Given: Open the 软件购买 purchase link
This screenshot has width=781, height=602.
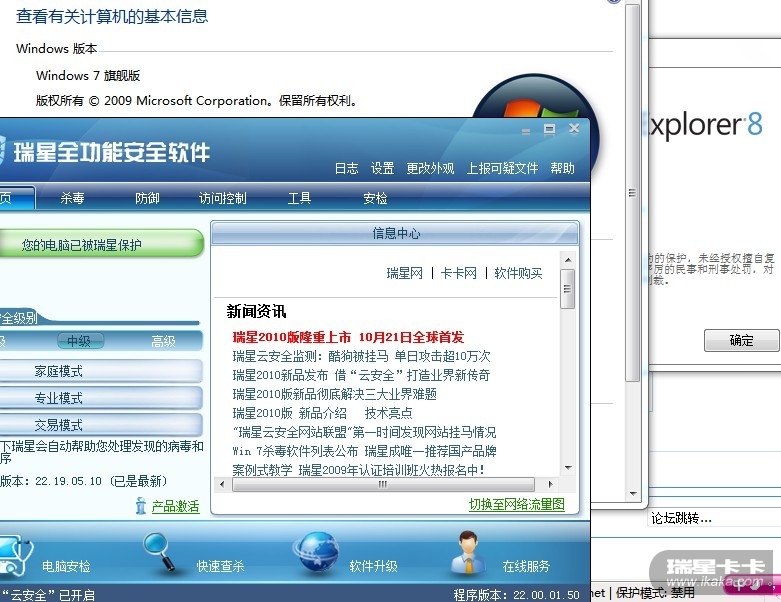Looking at the screenshot, I should click(518, 273).
